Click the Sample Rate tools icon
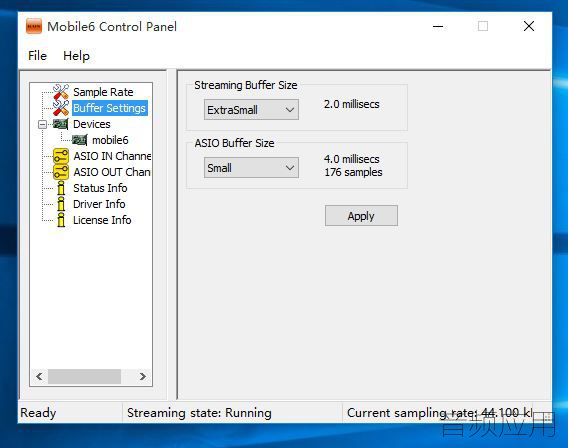Screen dimensions: 568x448 (x=61, y=92)
